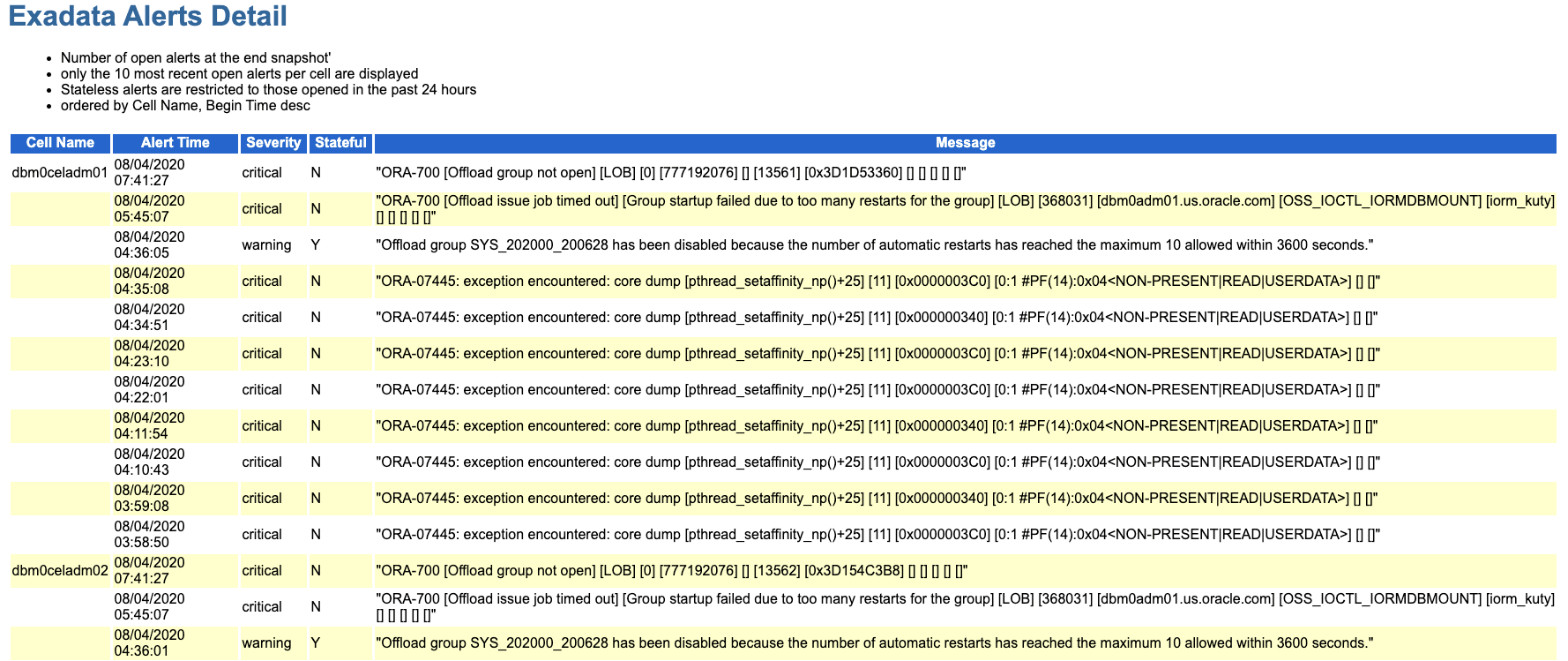The height and width of the screenshot is (661, 1568).
Task: Click the alert time 04:35:08
Action: tap(150, 282)
